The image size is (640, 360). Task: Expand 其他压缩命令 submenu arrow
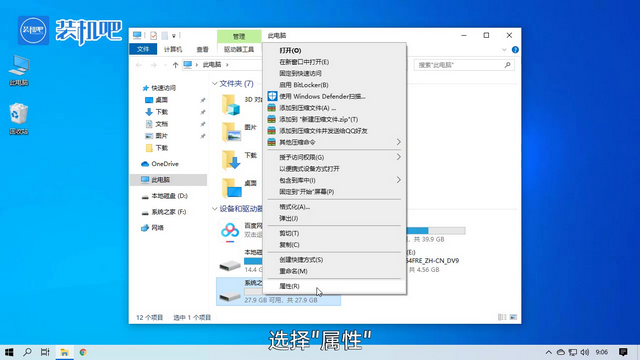point(398,142)
